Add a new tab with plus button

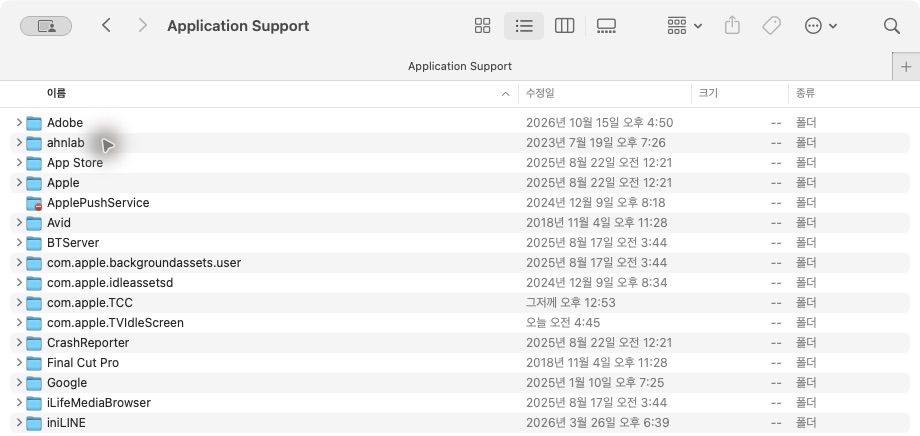point(906,67)
